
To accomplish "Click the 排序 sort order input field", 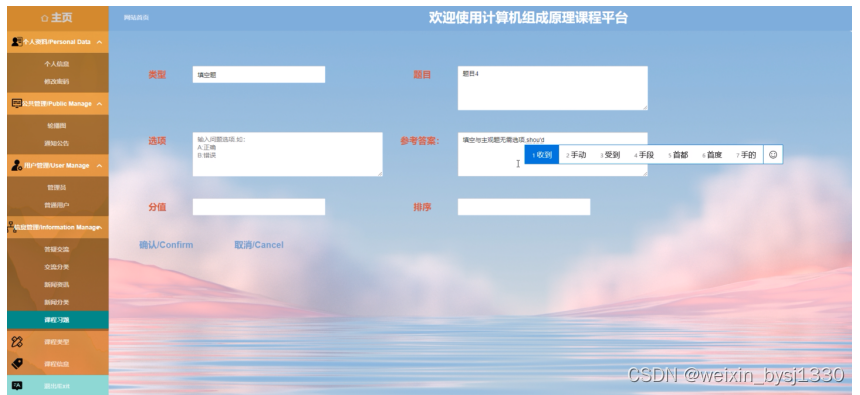I will 524,207.
